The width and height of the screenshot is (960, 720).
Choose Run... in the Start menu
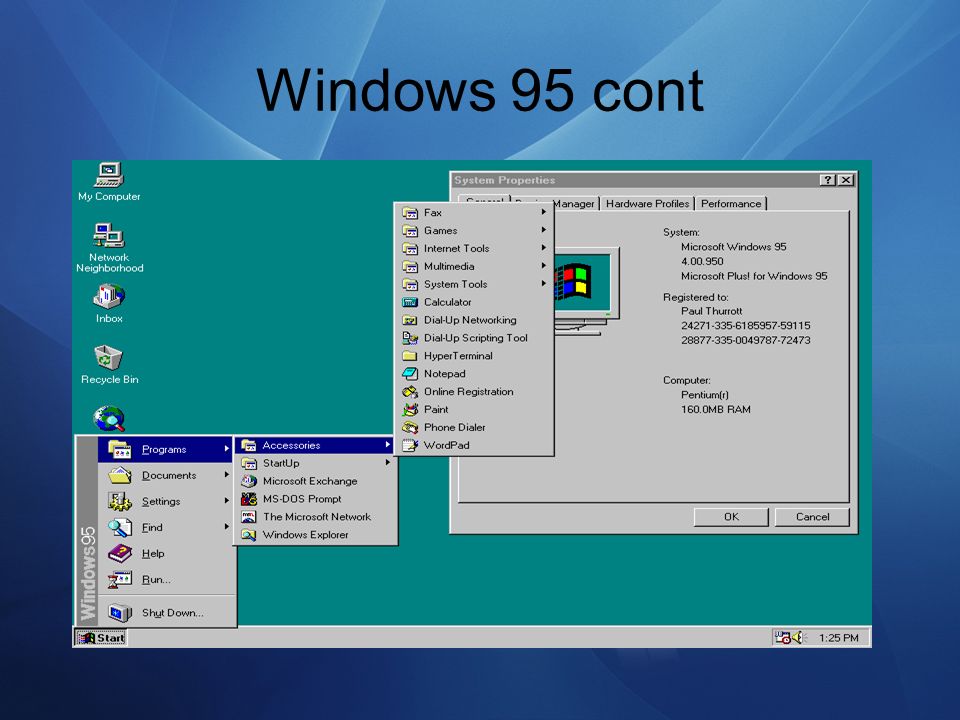(x=166, y=579)
